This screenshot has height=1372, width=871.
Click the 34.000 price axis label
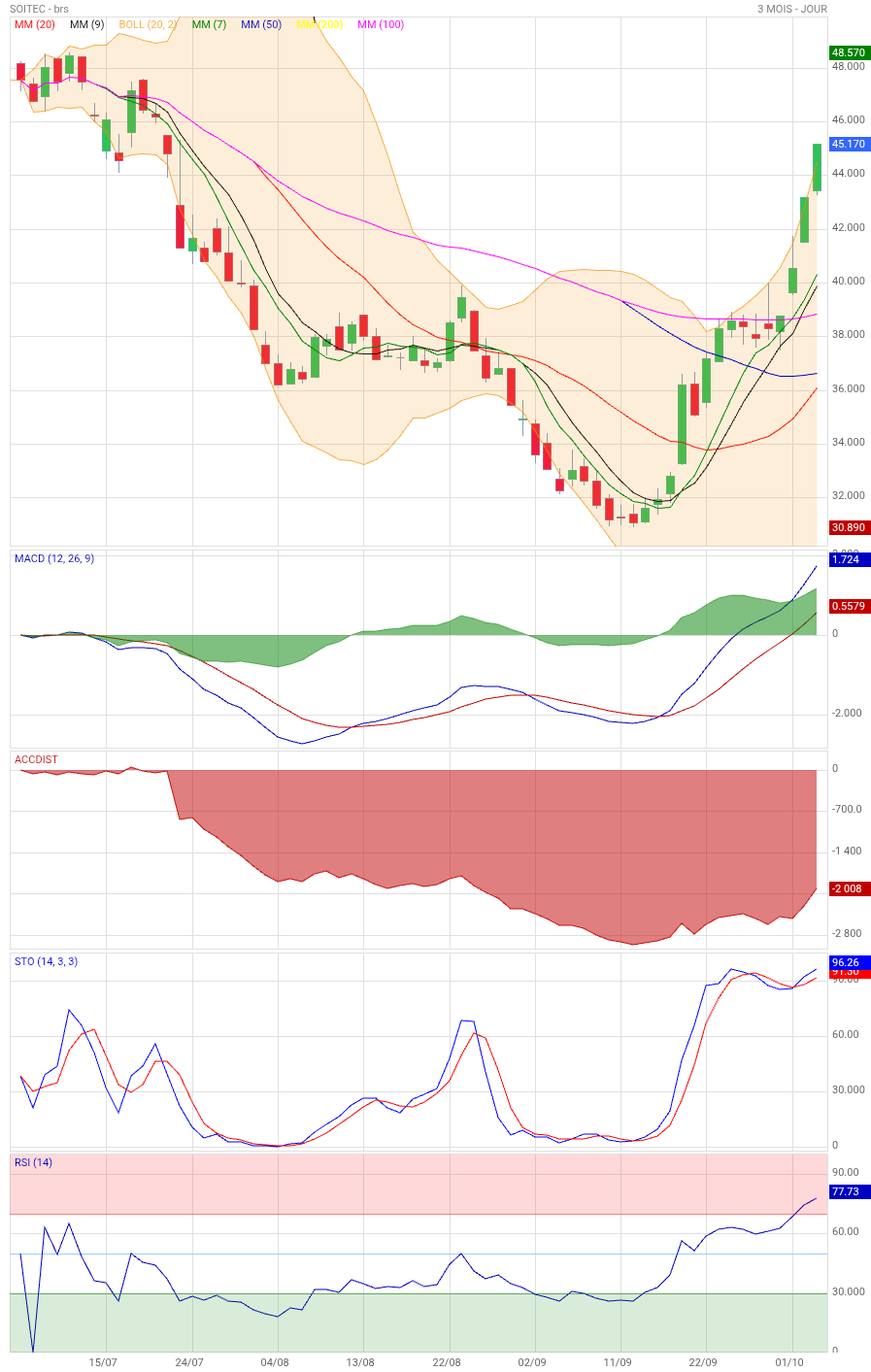[x=849, y=443]
